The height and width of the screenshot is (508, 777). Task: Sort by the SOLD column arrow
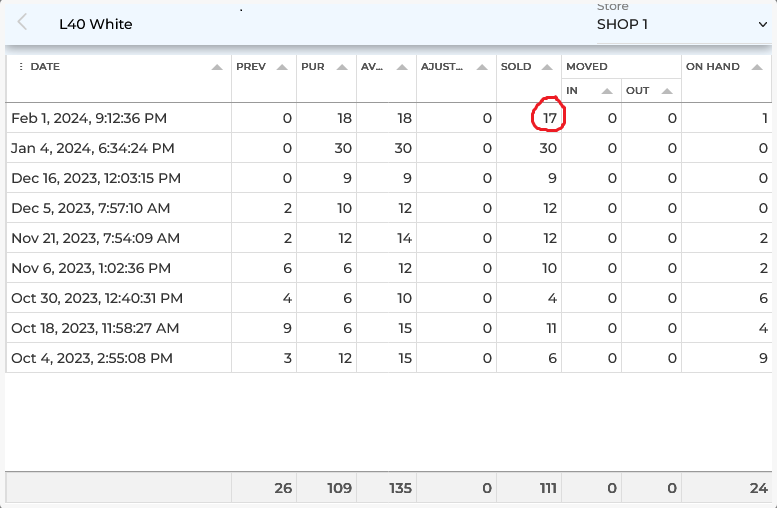coord(547,67)
